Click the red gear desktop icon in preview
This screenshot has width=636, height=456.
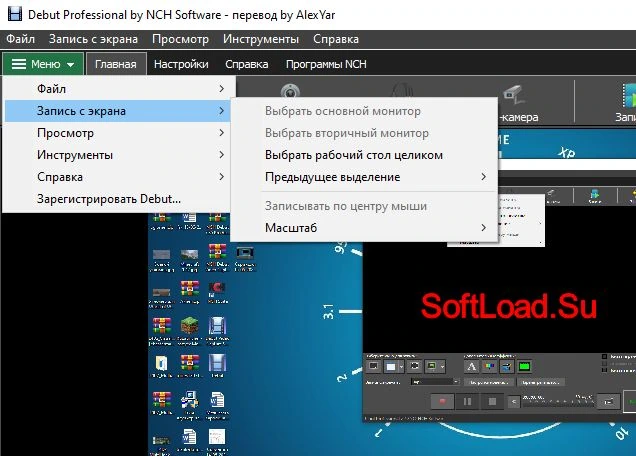217,287
